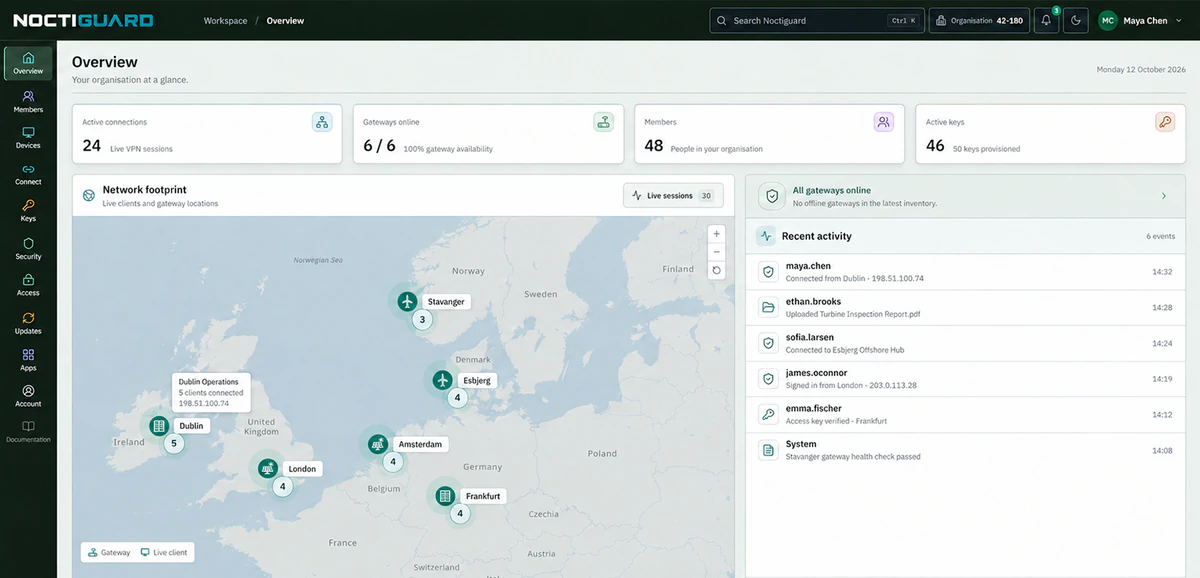Click the 48 members count
Screen dimensions: 1200x578
[x=654, y=146]
